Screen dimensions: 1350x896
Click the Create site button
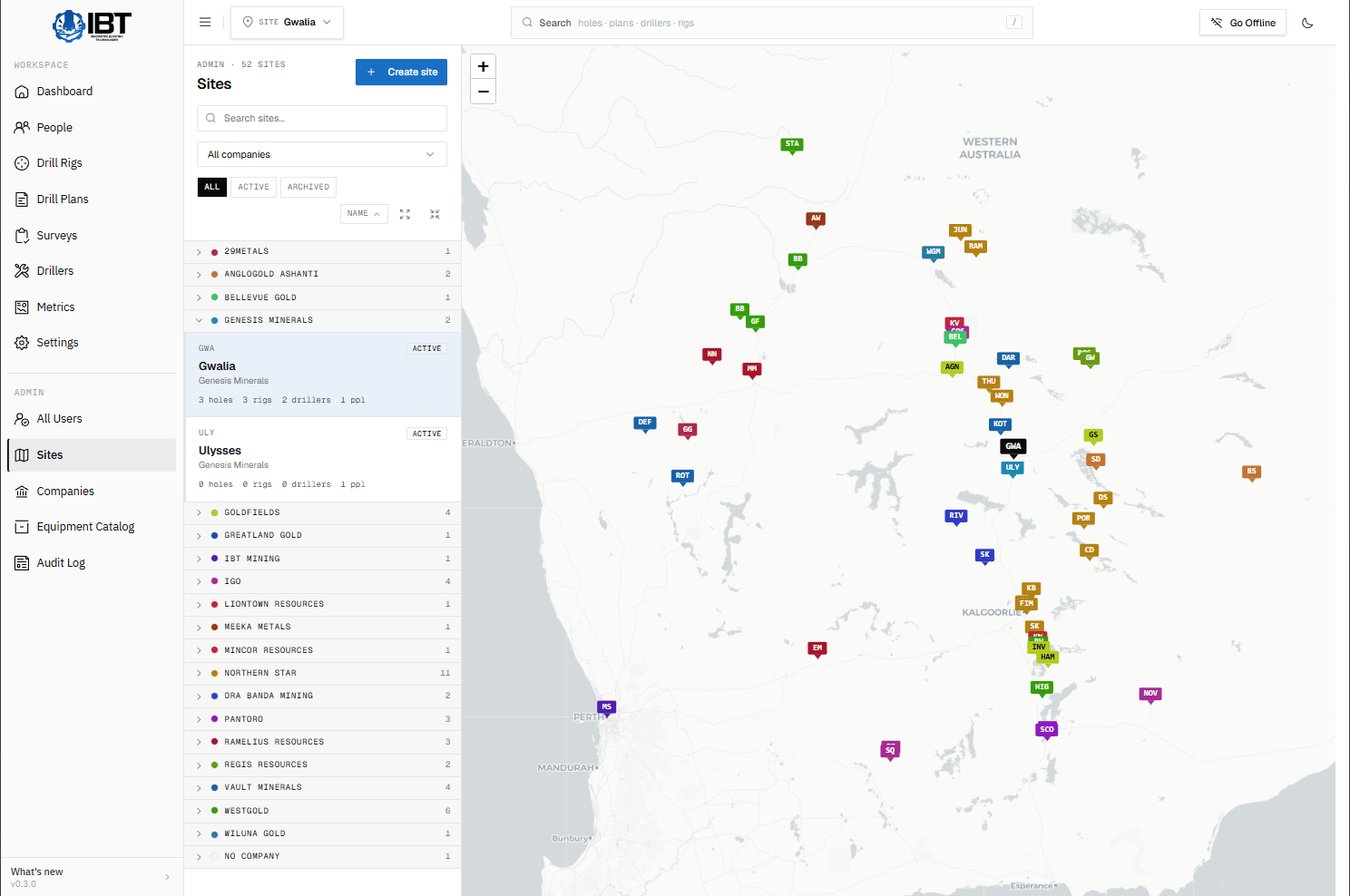(401, 72)
